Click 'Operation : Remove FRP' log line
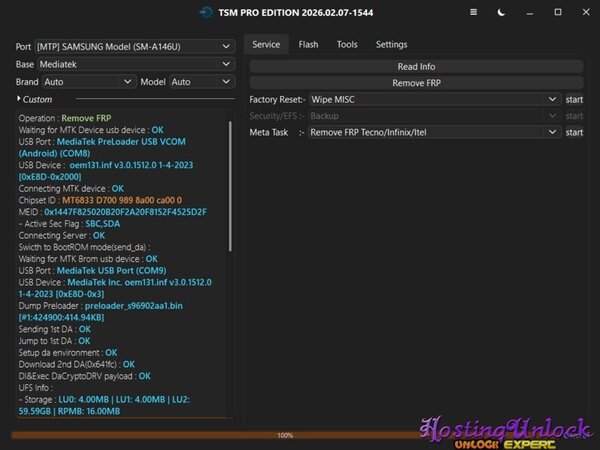The image size is (600, 450). (x=65, y=118)
